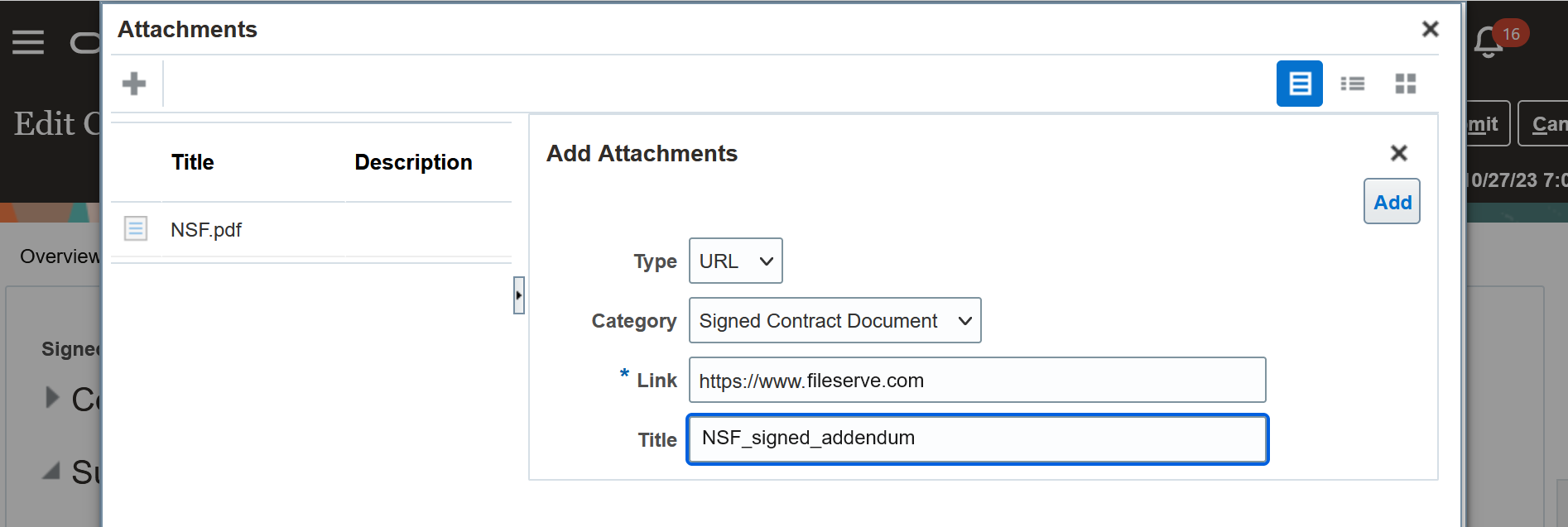Image resolution: width=1568 pixels, height=527 pixels.
Task: Close the Attachments dialog
Action: click(x=1430, y=29)
